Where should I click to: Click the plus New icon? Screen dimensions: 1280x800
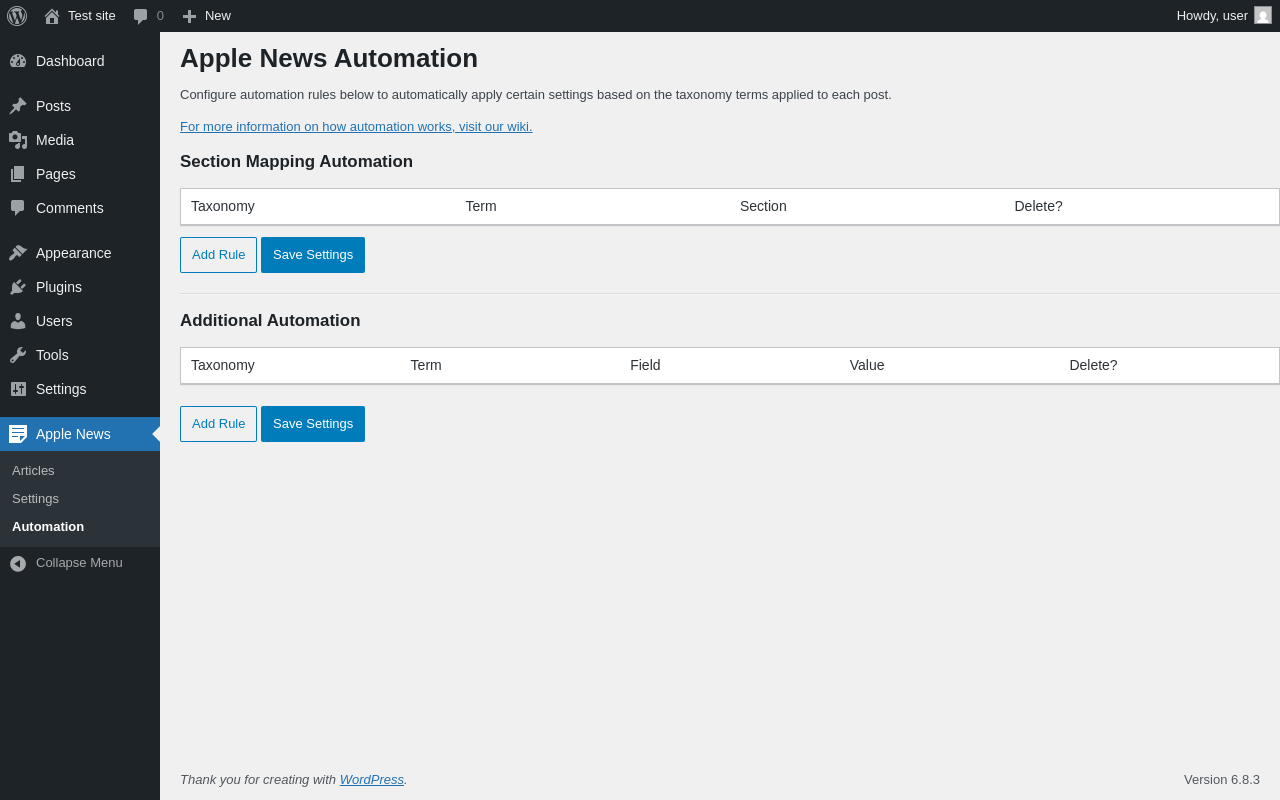pos(189,16)
